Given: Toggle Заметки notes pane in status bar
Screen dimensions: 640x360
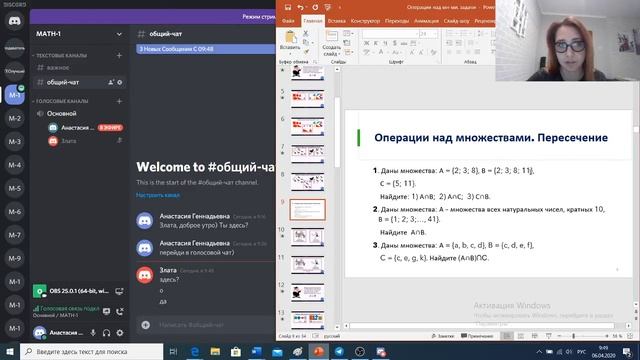Looking at the screenshot, I should coord(443,336).
